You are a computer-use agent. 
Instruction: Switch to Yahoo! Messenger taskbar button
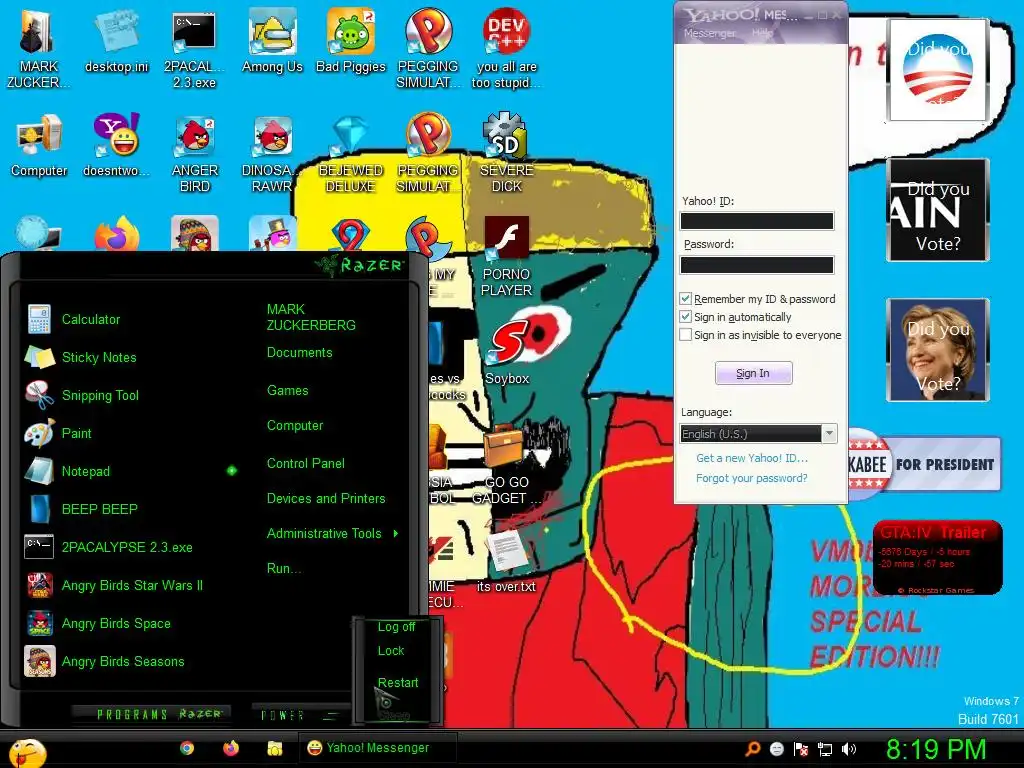pyautogui.click(x=377, y=748)
